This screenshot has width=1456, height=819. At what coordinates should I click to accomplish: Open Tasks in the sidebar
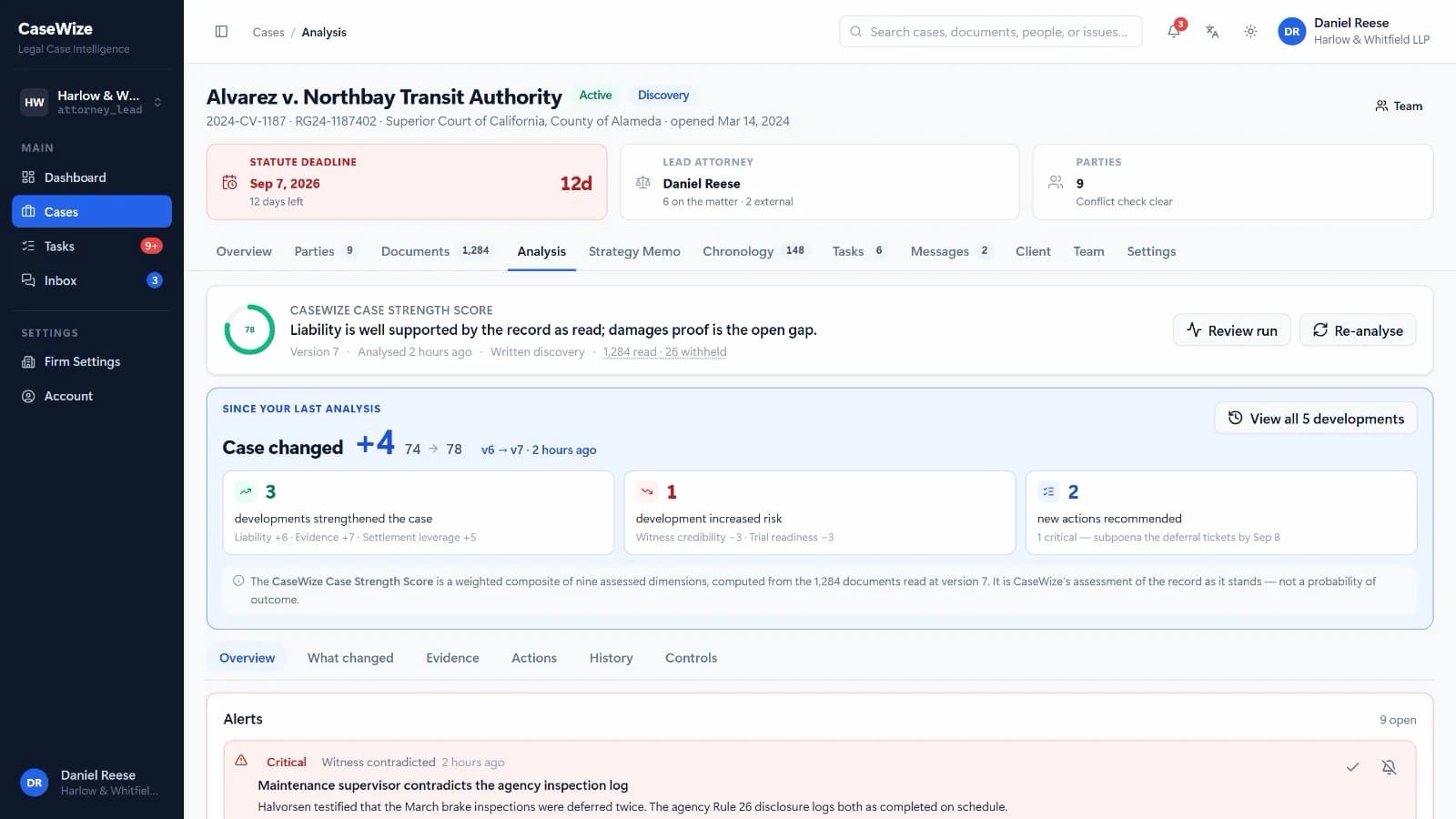[92, 246]
